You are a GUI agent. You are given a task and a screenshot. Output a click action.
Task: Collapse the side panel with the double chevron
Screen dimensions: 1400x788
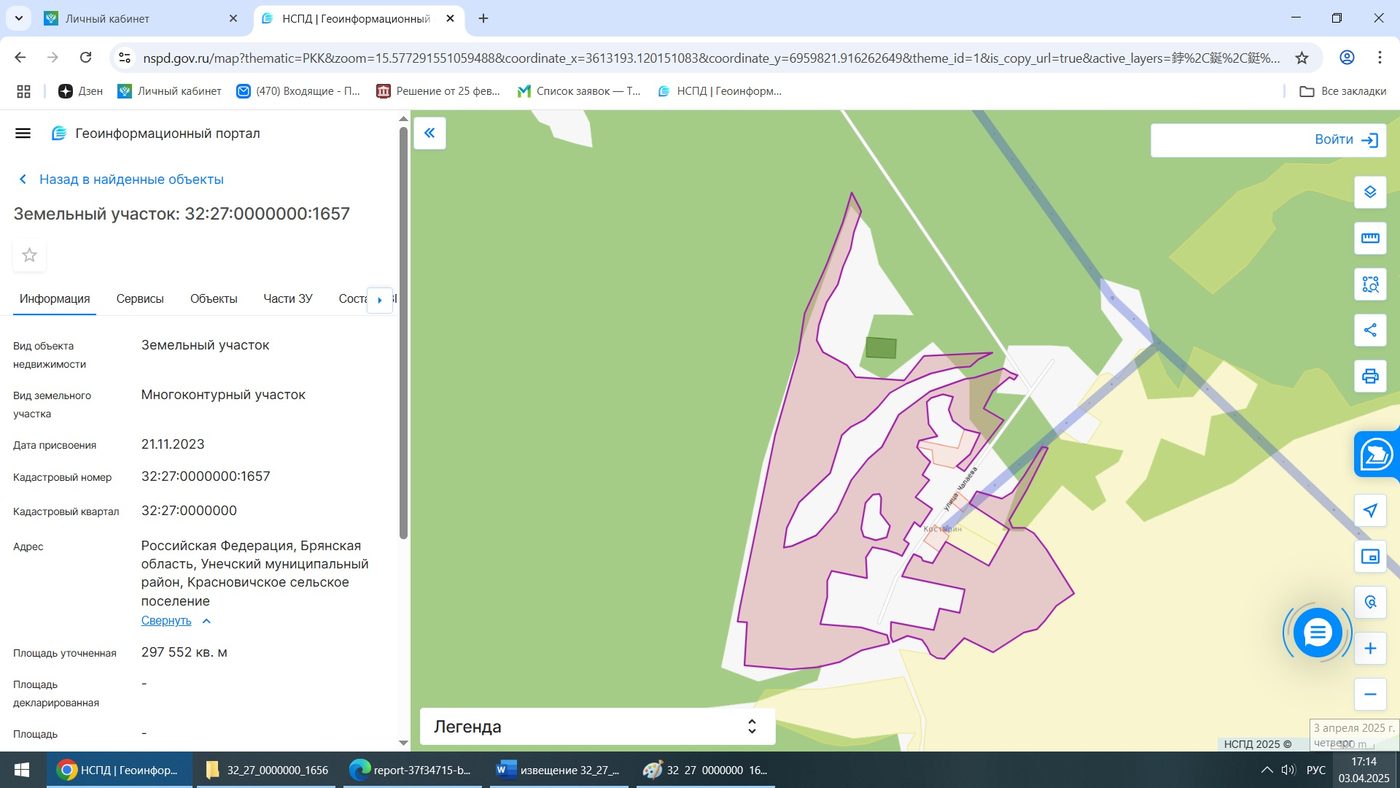coord(429,133)
